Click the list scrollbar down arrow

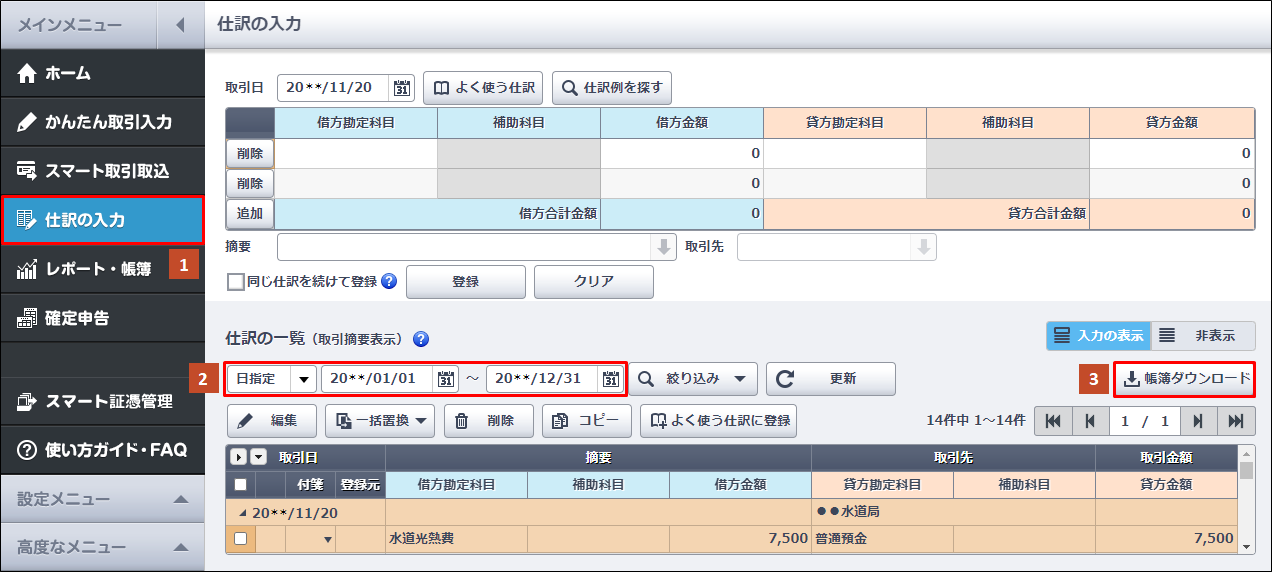pos(1246,546)
